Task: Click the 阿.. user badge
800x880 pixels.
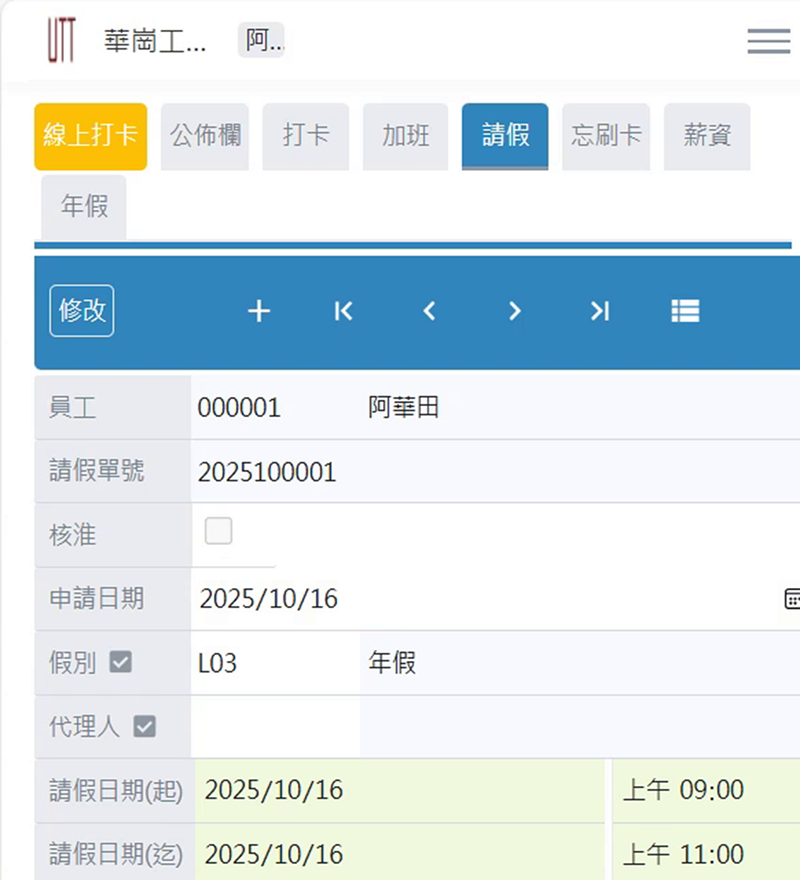Action: tap(261, 40)
